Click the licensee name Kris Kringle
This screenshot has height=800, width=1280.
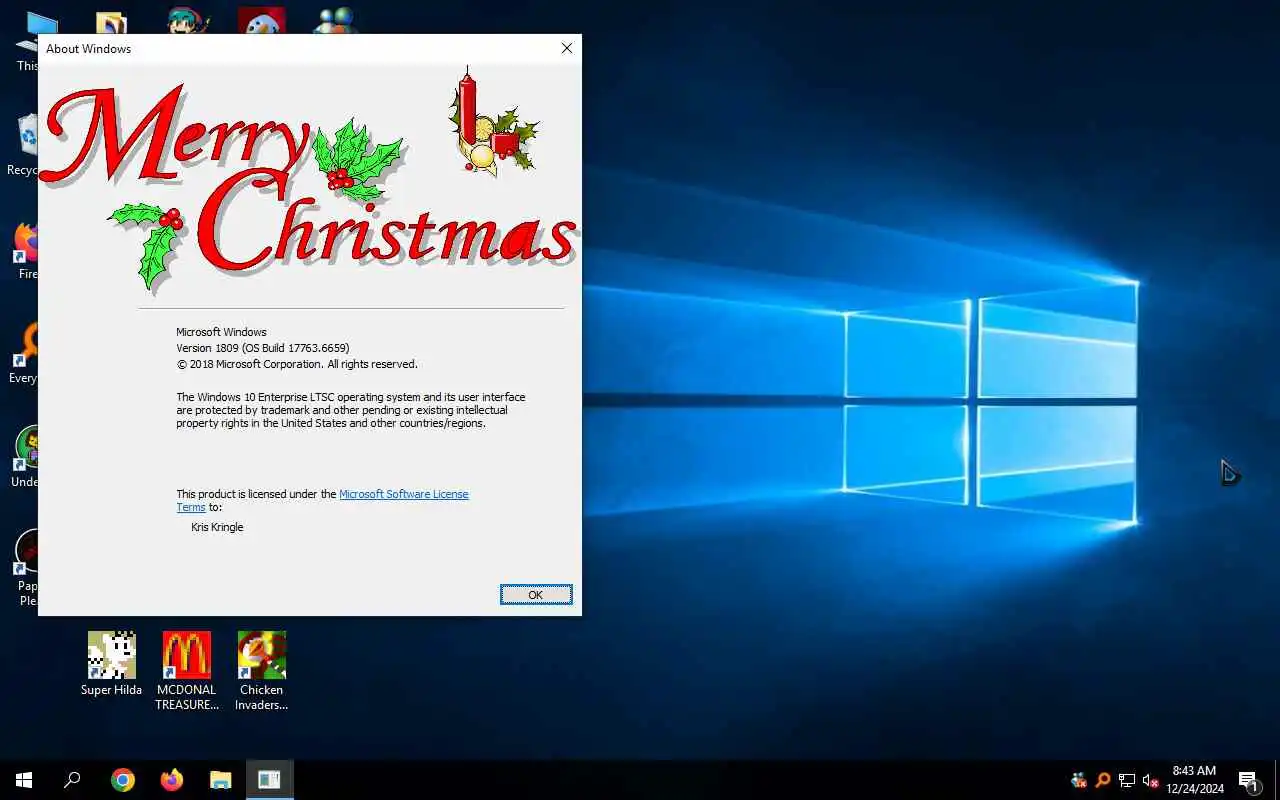[217, 527]
